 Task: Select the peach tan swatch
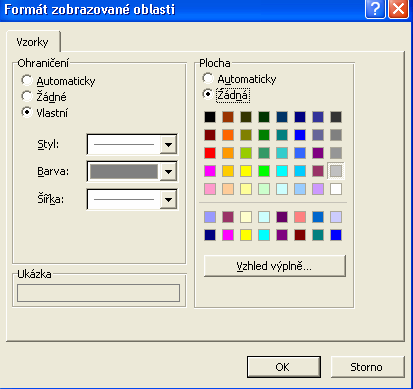(228, 189)
